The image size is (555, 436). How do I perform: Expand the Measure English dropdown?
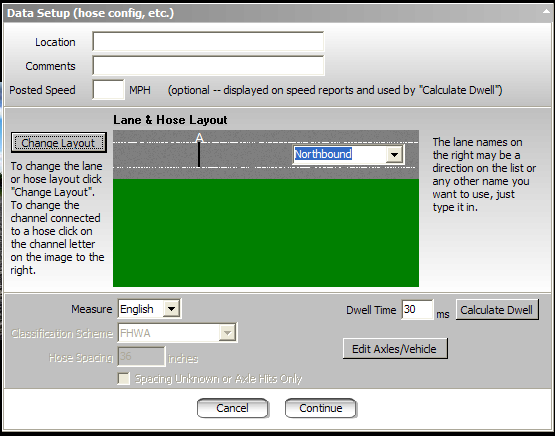point(171,309)
